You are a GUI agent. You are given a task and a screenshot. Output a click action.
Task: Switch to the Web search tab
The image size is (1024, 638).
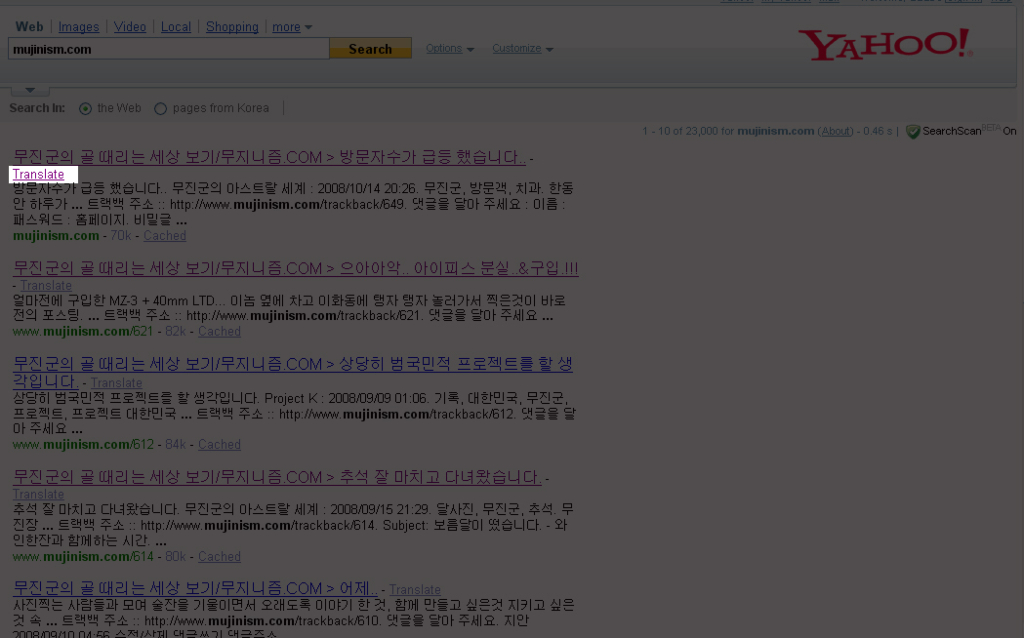point(29,27)
